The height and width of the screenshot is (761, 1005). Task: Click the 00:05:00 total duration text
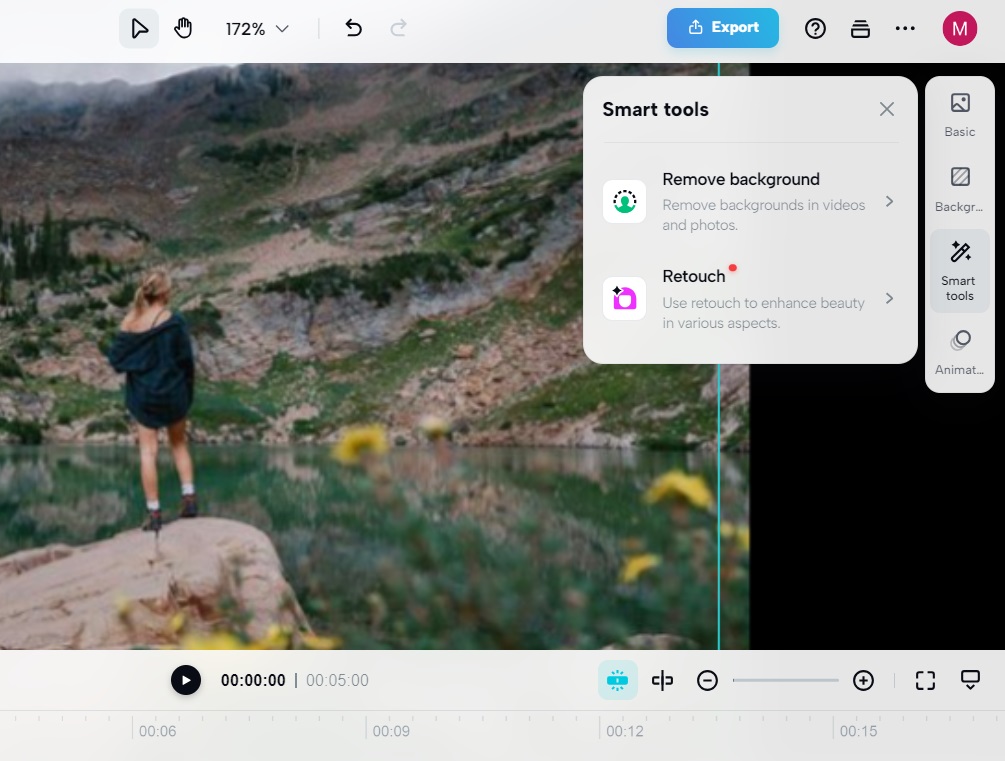337,680
